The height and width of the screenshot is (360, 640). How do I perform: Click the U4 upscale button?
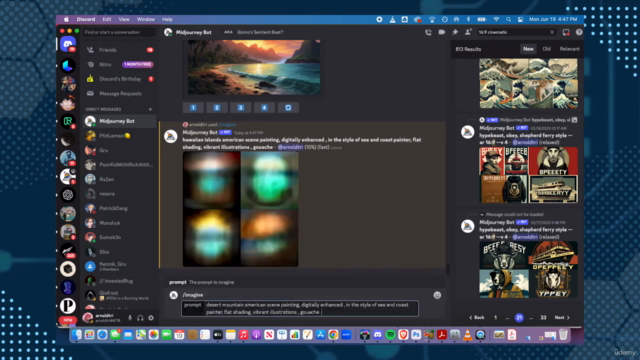pos(264,108)
